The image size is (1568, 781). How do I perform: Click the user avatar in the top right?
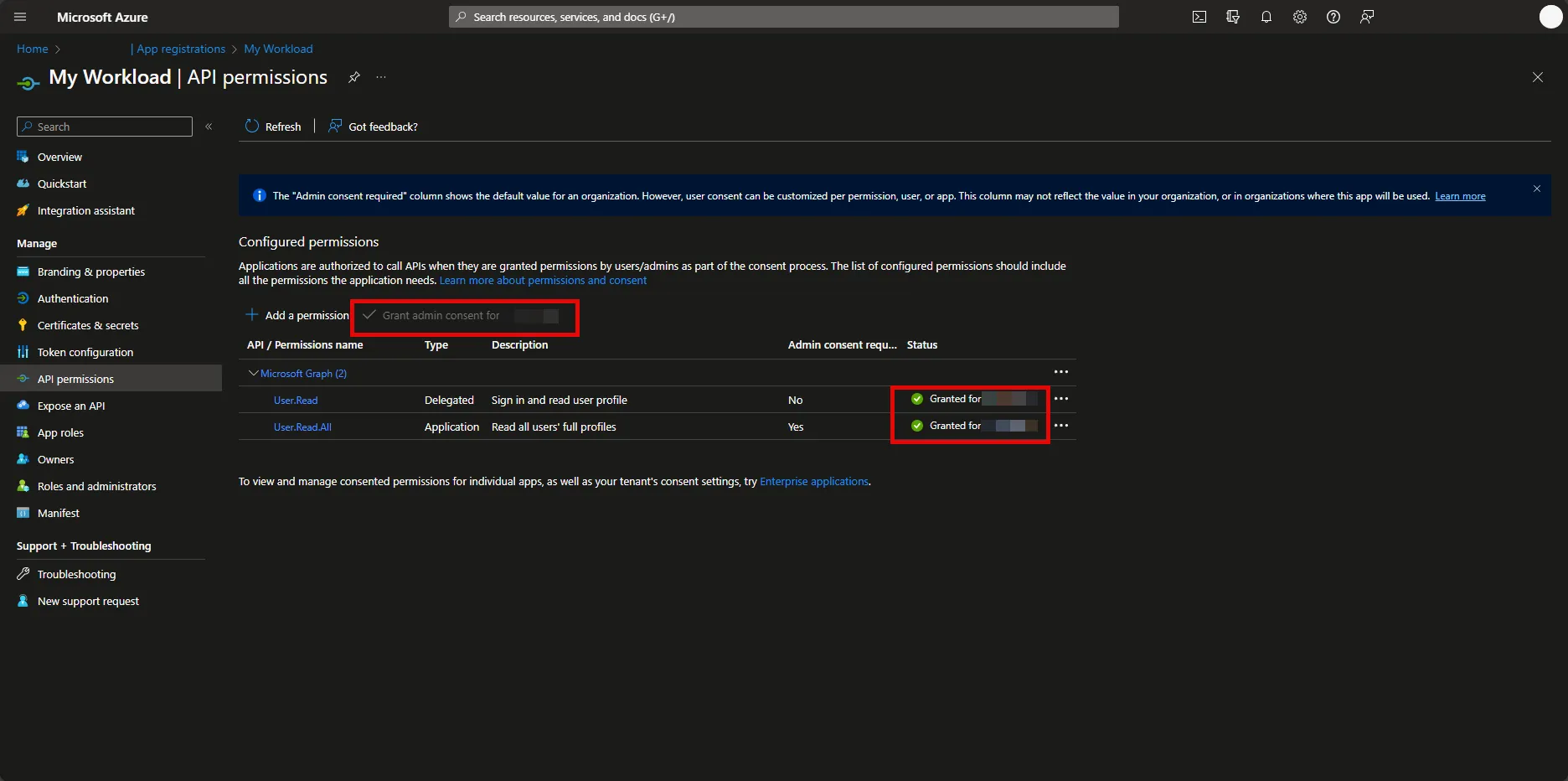1549,17
